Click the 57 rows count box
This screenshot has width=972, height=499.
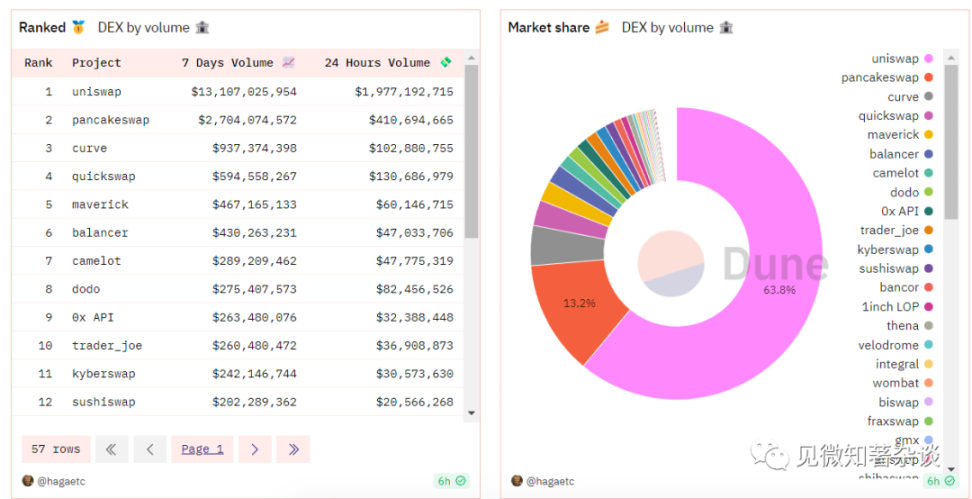tap(56, 449)
